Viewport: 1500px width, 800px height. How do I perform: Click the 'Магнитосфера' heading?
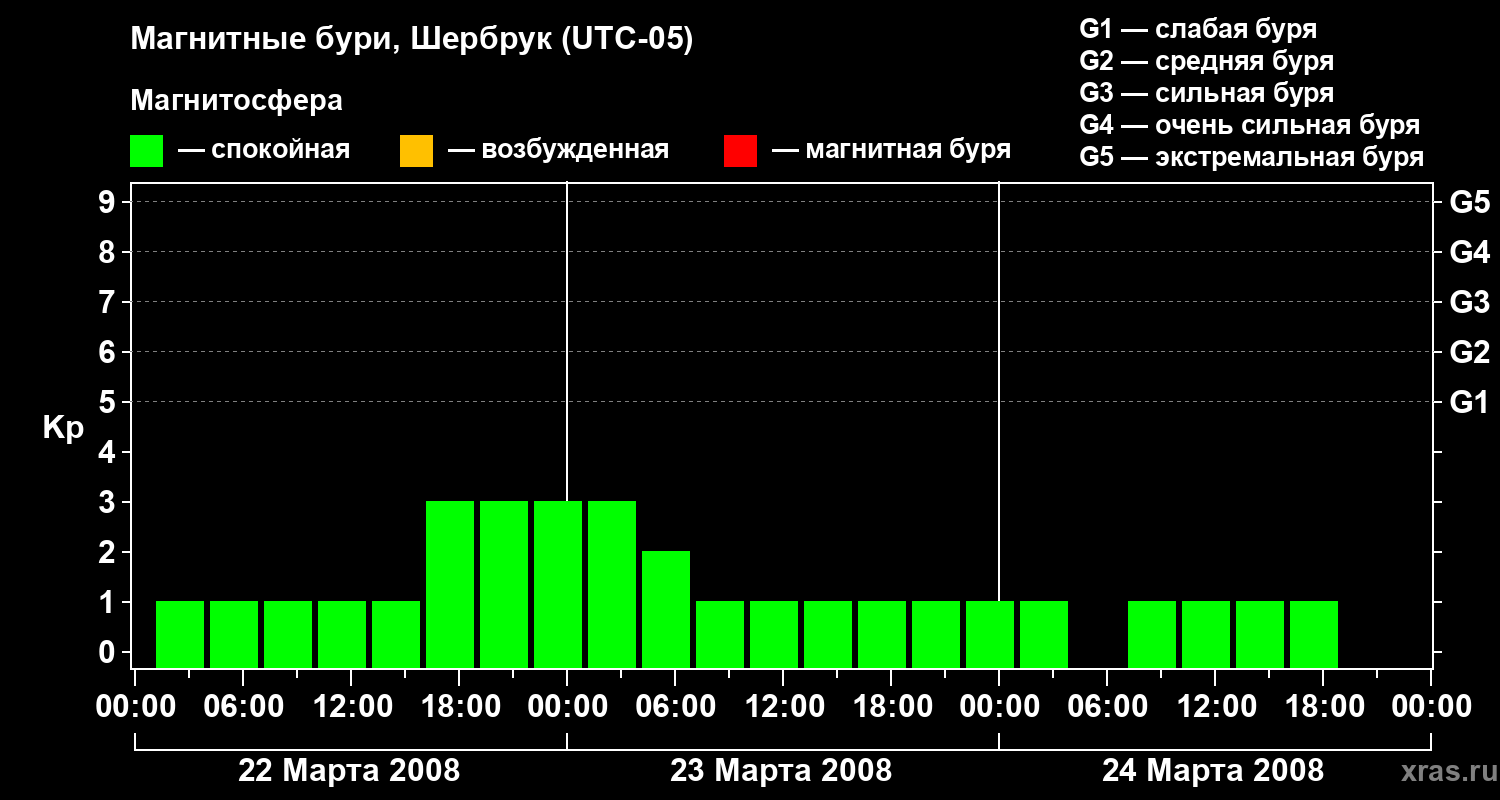236,101
